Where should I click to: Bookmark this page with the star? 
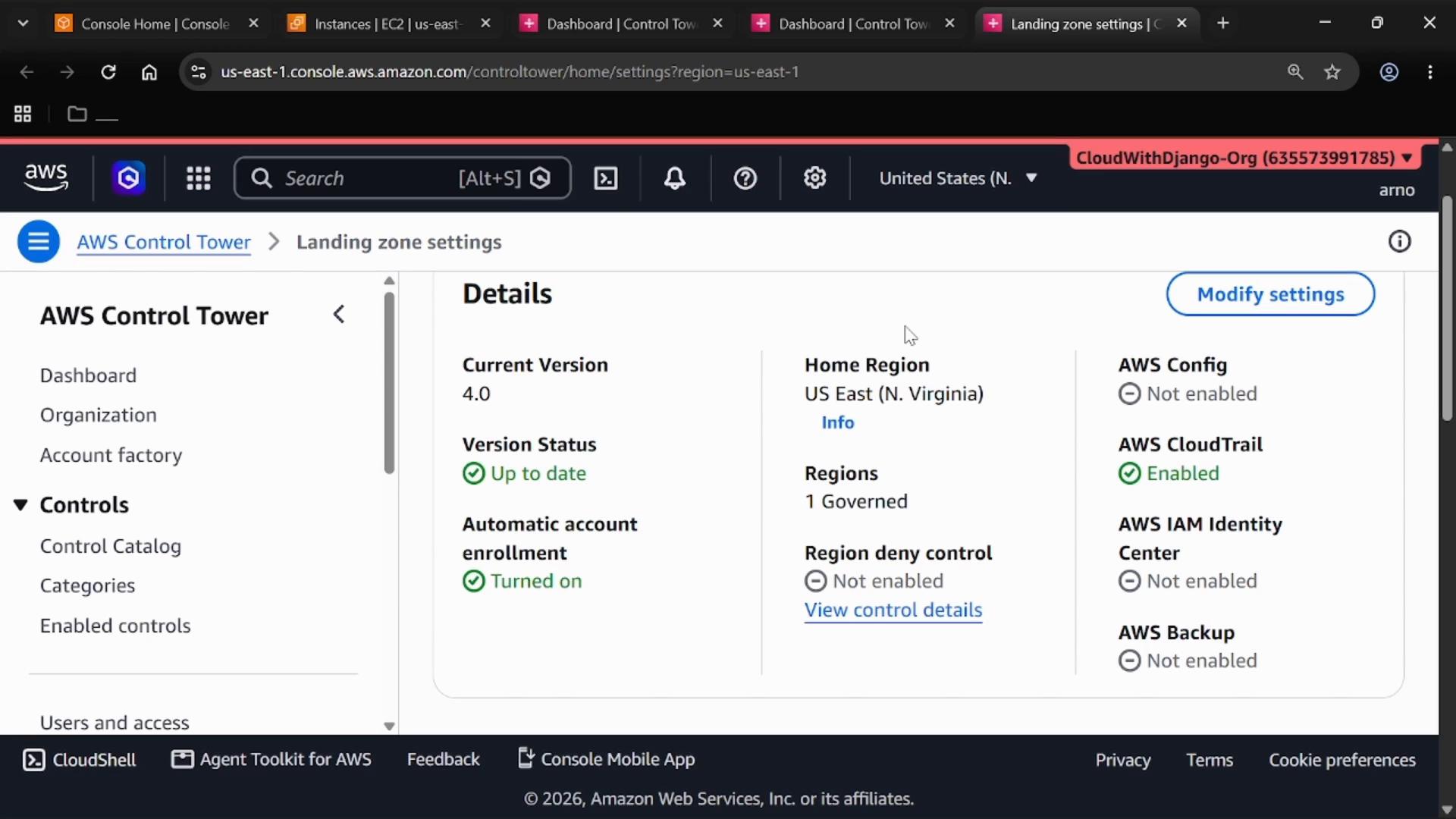(1332, 72)
